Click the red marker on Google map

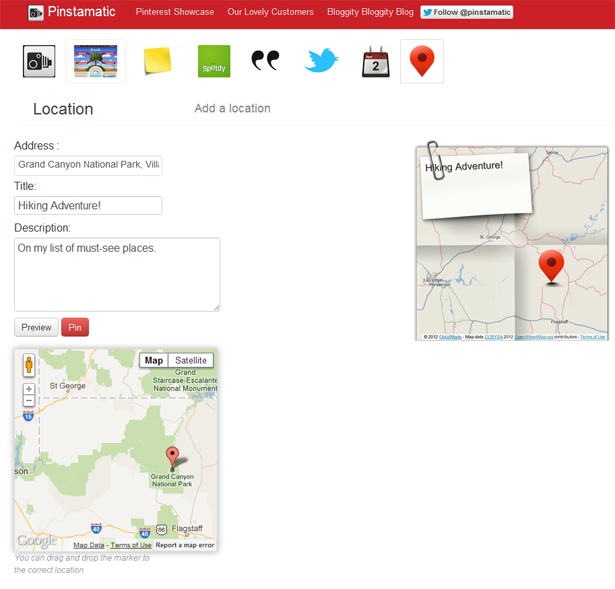point(172,457)
